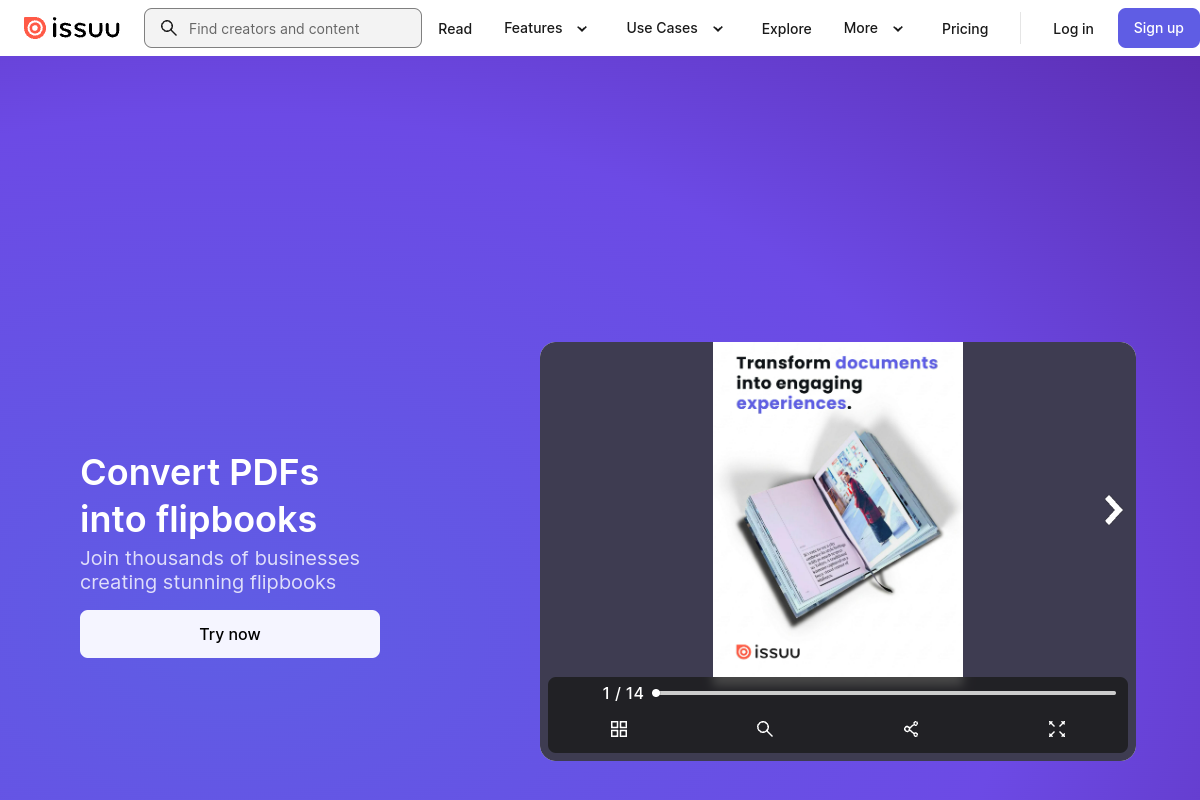
Task: Open the Log in page
Action: click(x=1073, y=29)
